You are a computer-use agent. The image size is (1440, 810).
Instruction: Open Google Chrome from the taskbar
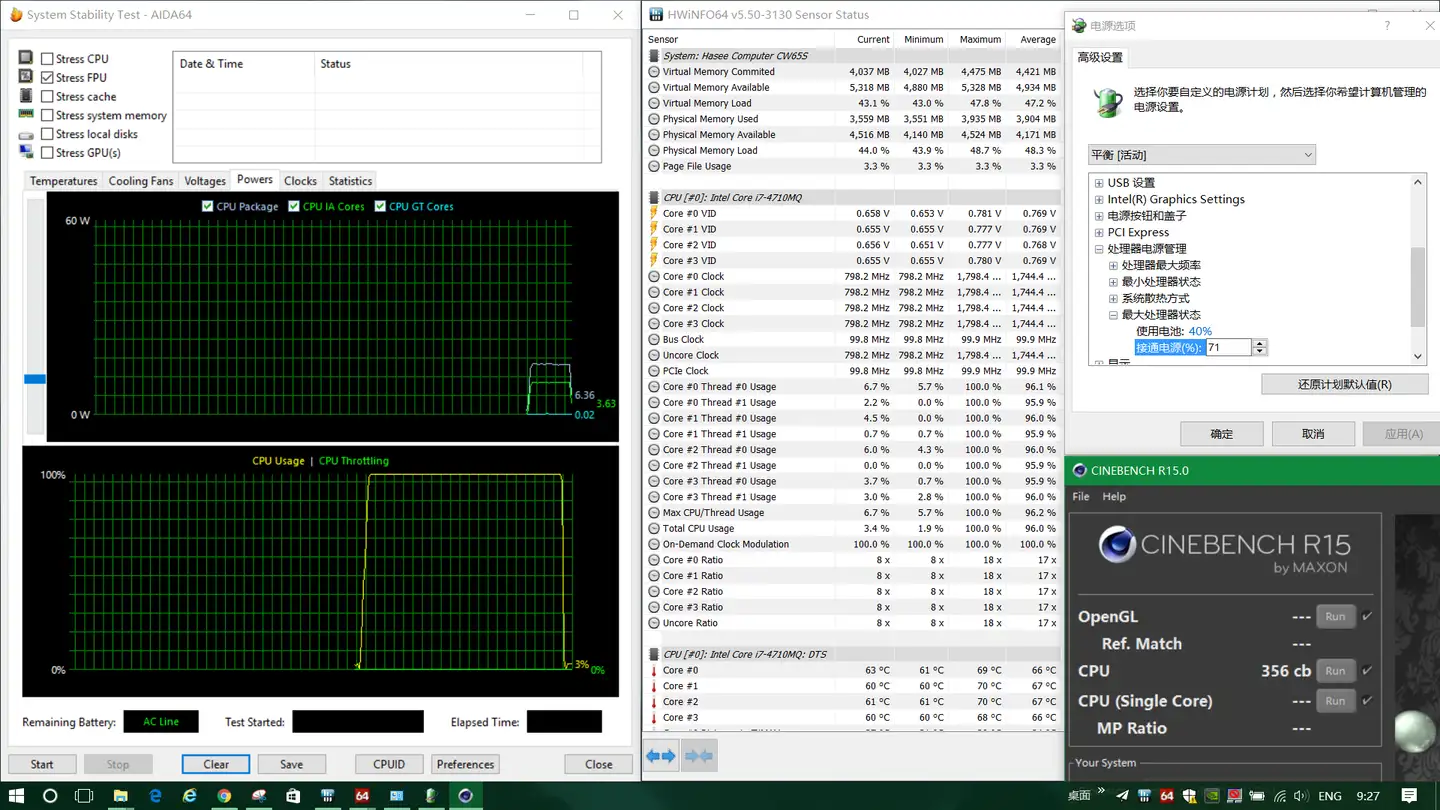coord(224,796)
